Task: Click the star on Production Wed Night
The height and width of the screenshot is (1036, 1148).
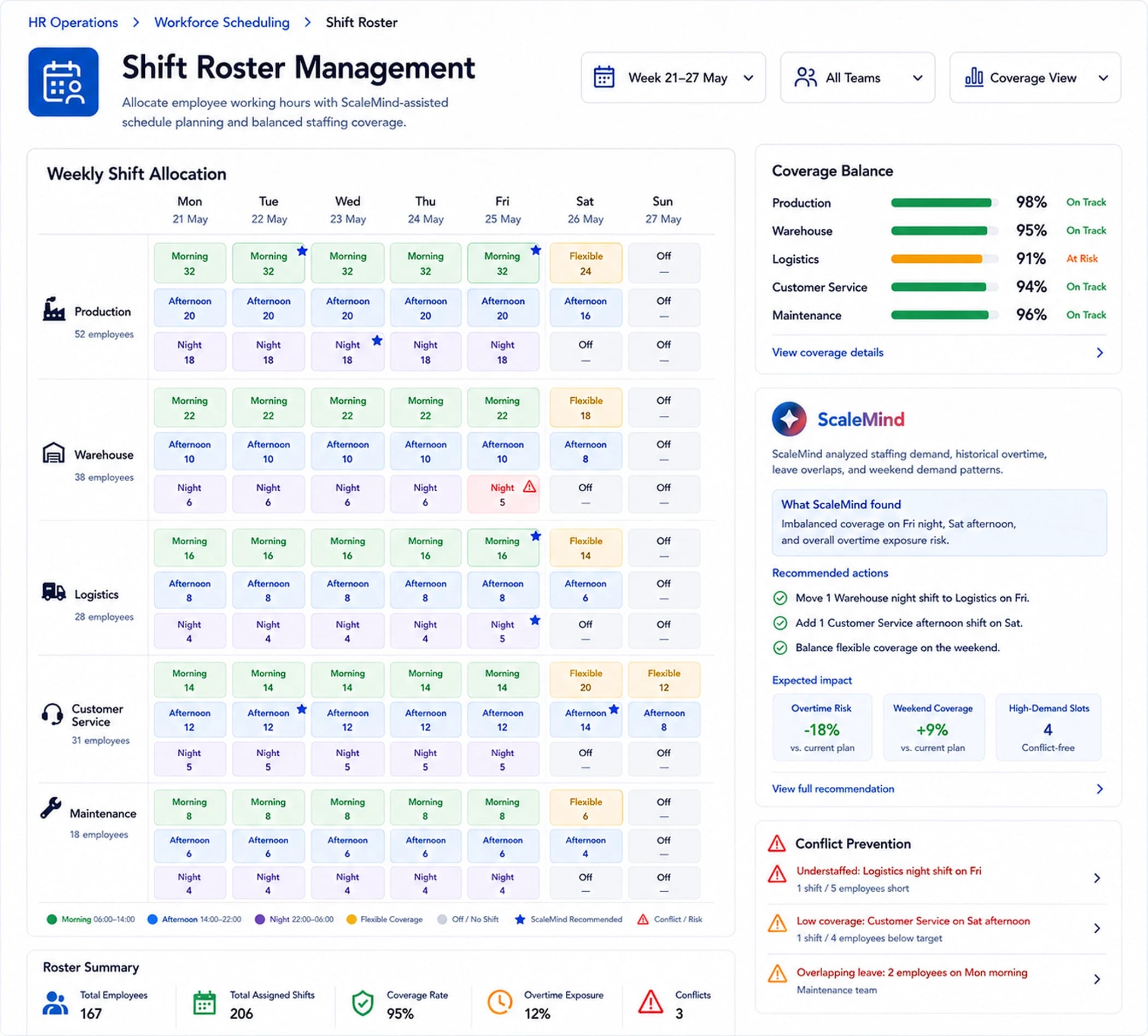Action: click(x=377, y=340)
